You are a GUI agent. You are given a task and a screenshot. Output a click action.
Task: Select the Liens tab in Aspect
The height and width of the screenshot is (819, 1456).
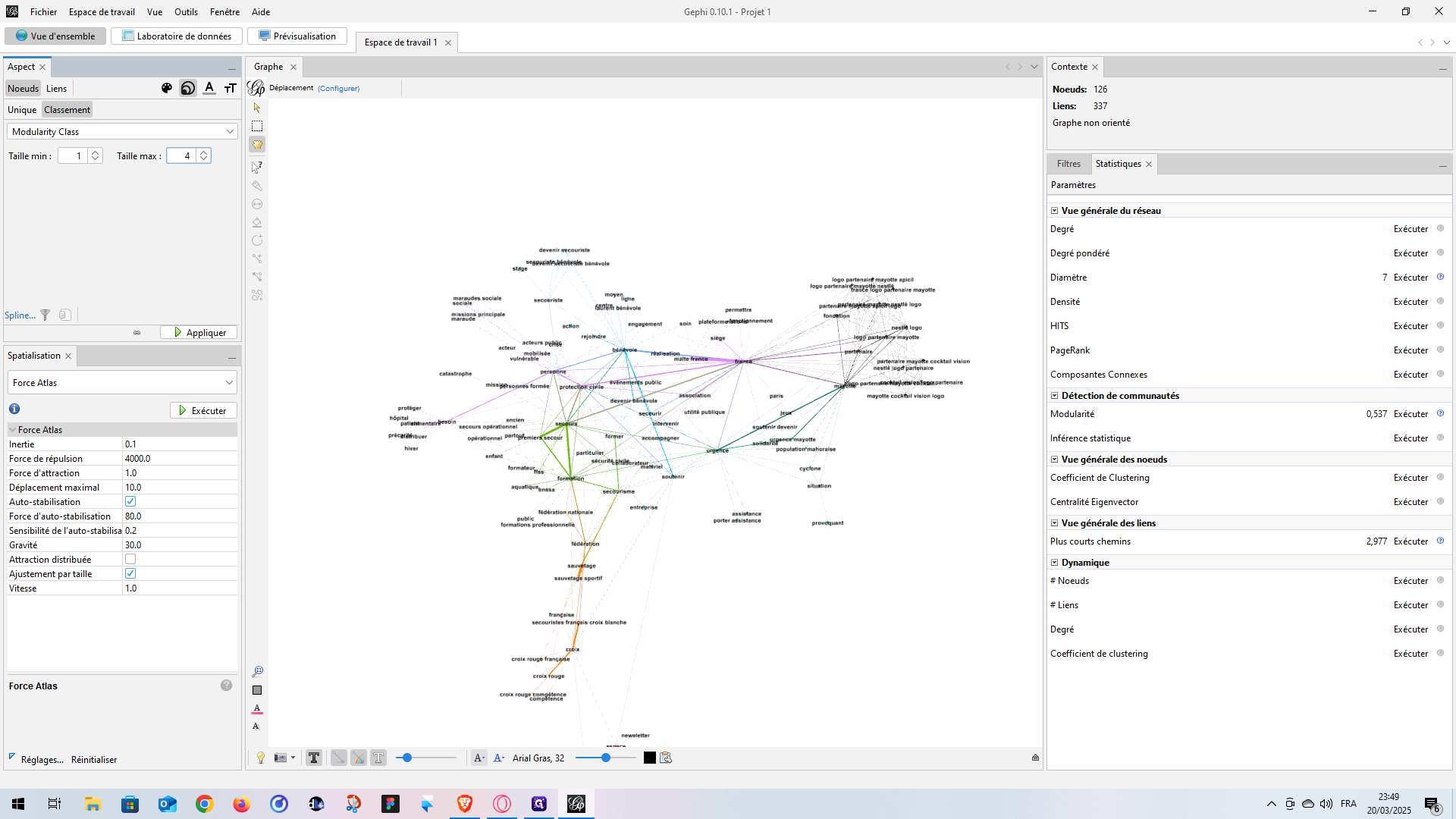coord(56,88)
